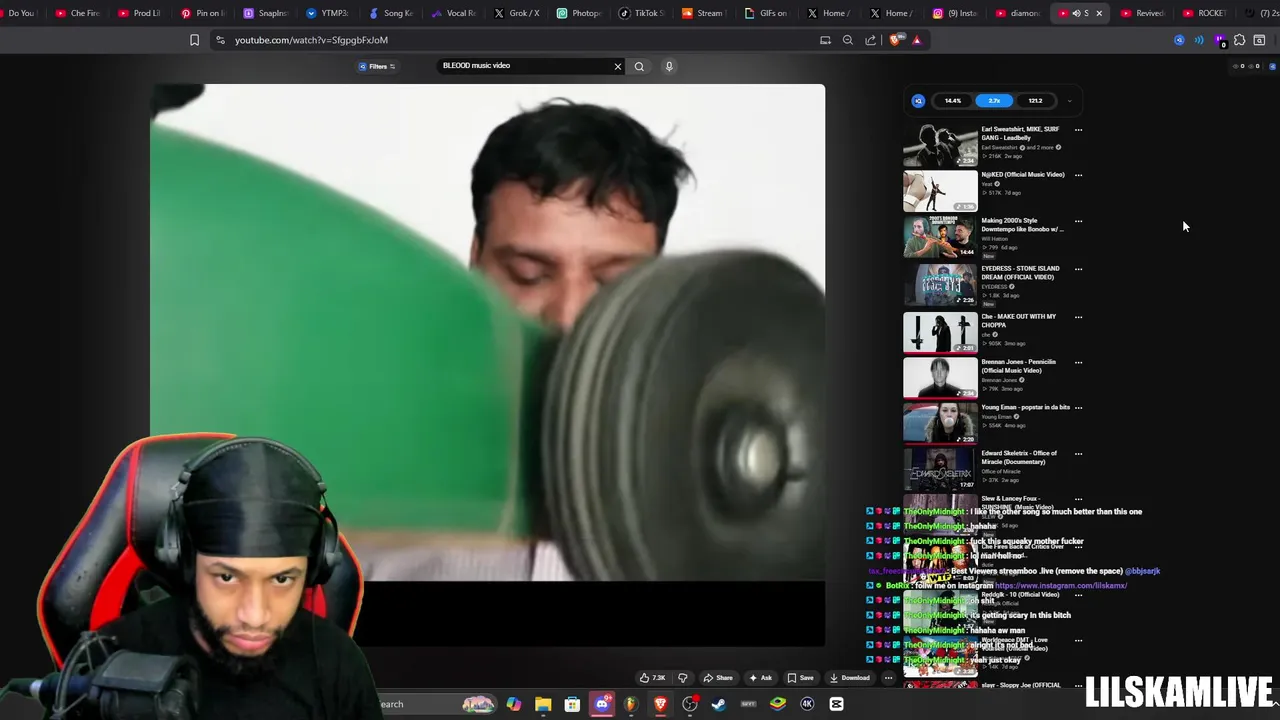Click the blue extension logo on stats bar
The width and height of the screenshot is (1280, 720).
click(x=918, y=101)
